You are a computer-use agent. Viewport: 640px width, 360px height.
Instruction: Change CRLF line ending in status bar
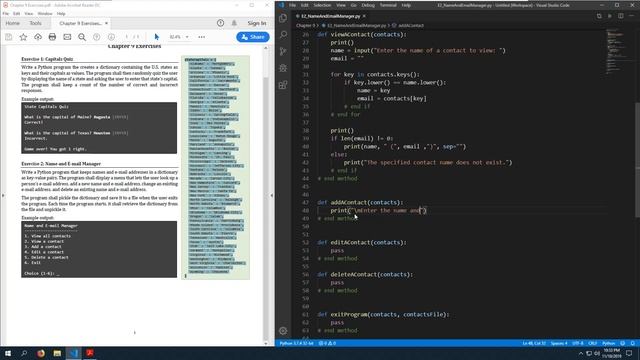(x=593, y=343)
